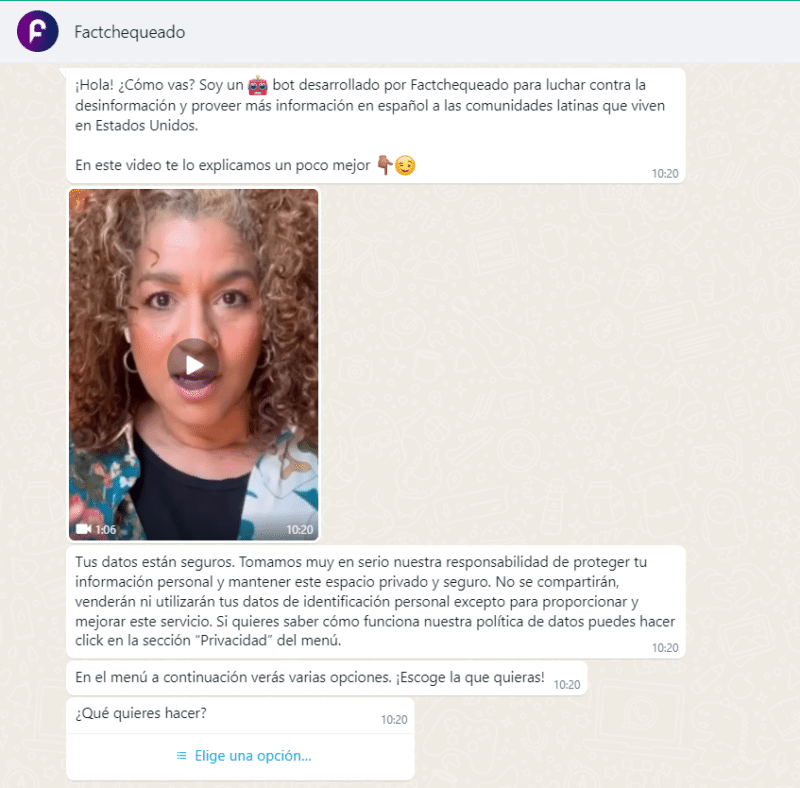Screen dimensions: 800x788
Task: Click the video camera icon on video
Action: (x=84, y=529)
